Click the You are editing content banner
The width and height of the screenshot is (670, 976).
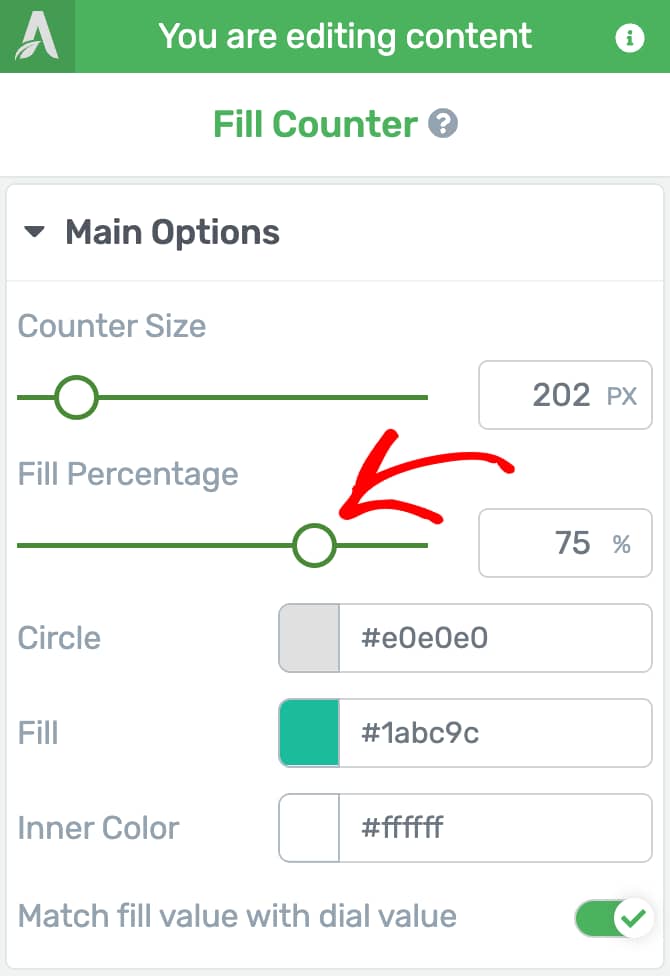click(x=345, y=36)
